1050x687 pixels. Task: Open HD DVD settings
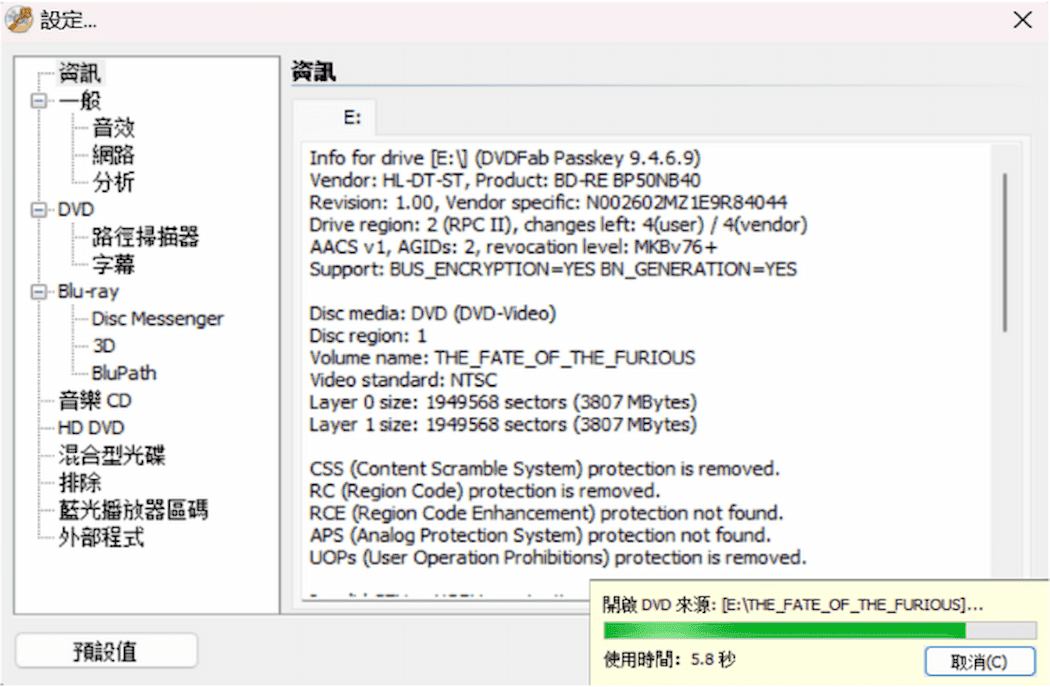[x=91, y=427]
